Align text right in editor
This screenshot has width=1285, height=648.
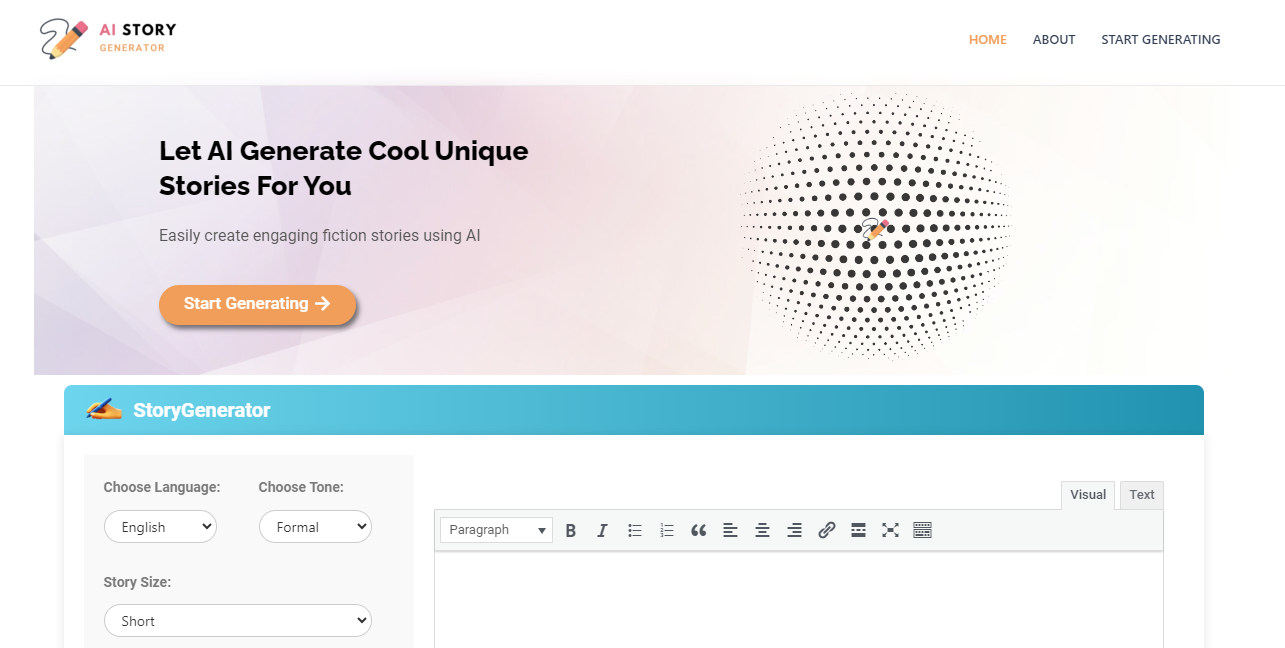(794, 530)
